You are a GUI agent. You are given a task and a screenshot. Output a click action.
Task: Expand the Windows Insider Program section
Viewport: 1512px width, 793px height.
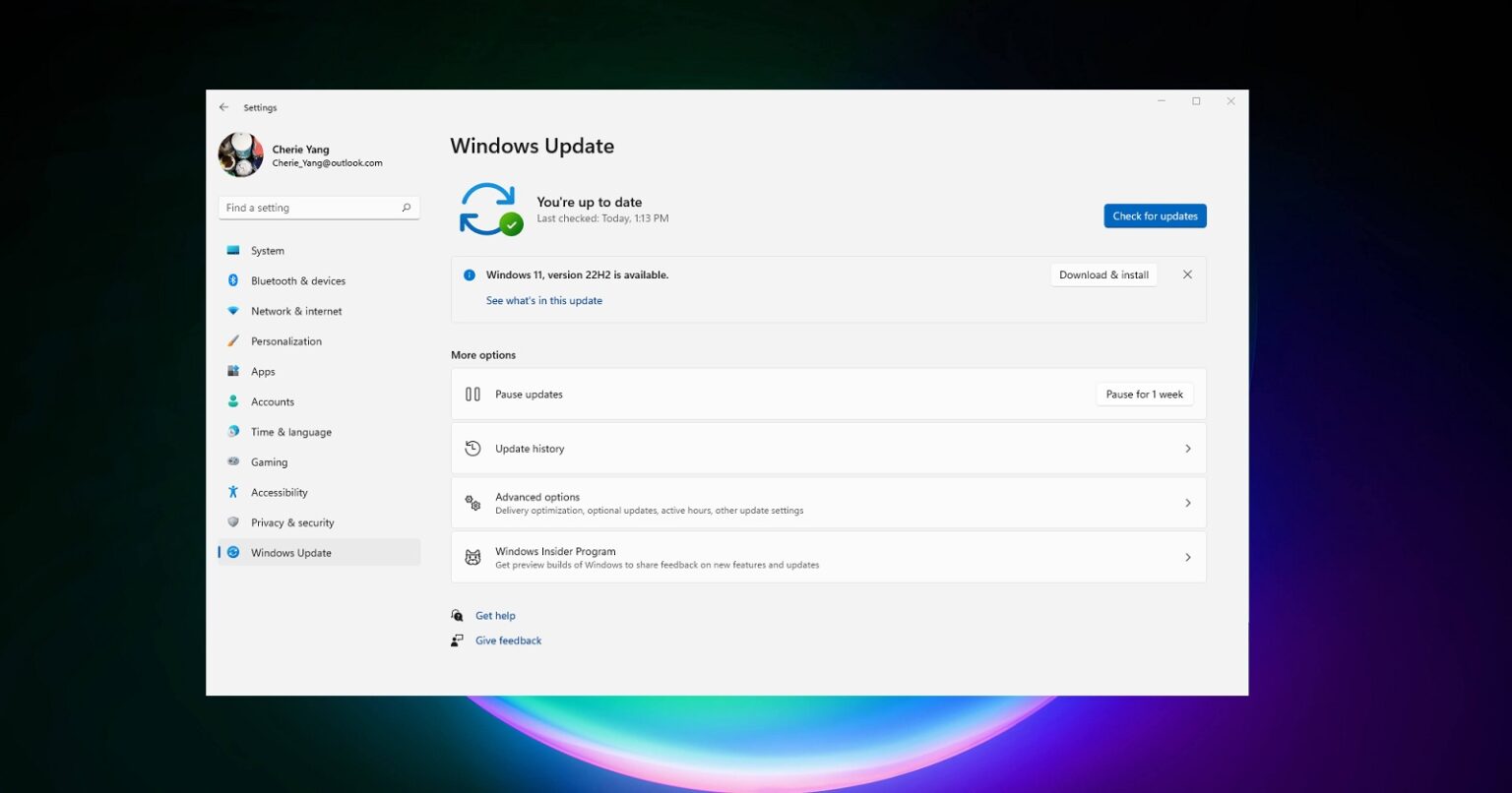pyautogui.click(x=1188, y=557)
